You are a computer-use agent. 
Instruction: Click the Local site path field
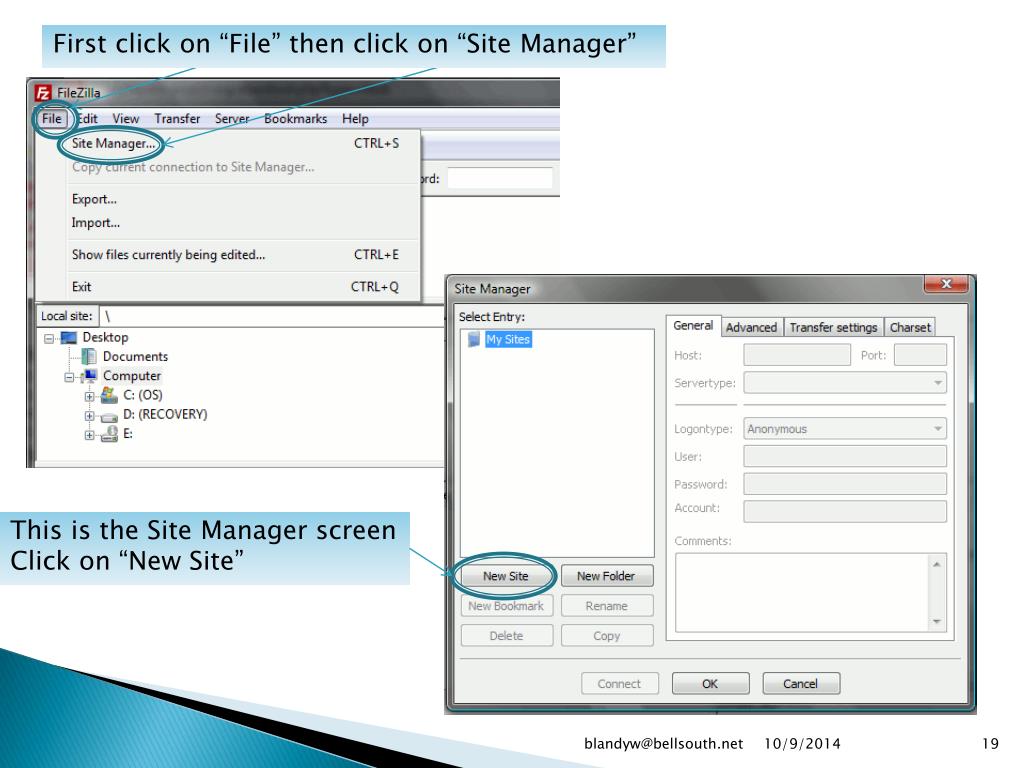click(x=273, y=316)
